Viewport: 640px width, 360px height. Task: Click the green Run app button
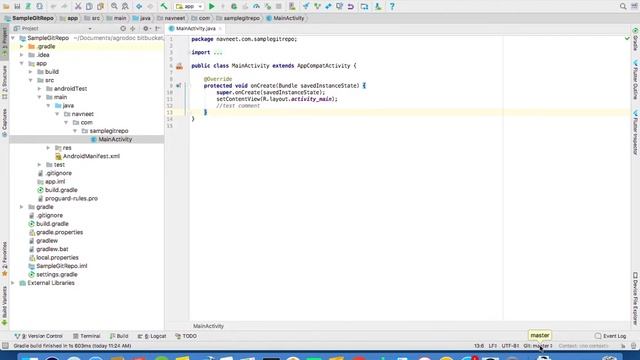[211, 7]
